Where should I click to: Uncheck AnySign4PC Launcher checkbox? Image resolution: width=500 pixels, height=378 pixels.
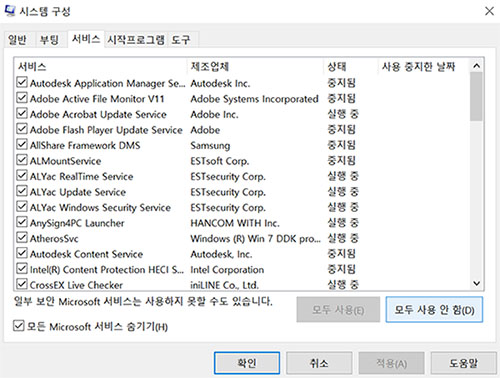[x=22, y=222]
